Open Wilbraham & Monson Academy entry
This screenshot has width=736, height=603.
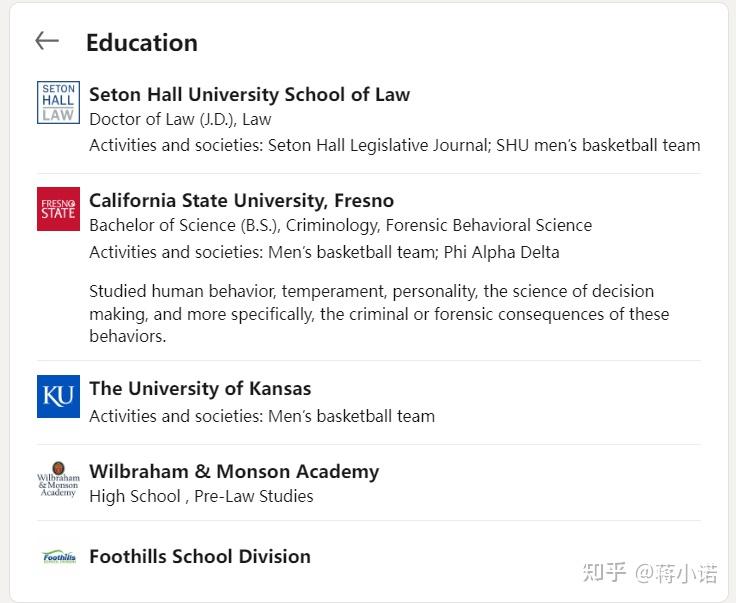[234, 472]
